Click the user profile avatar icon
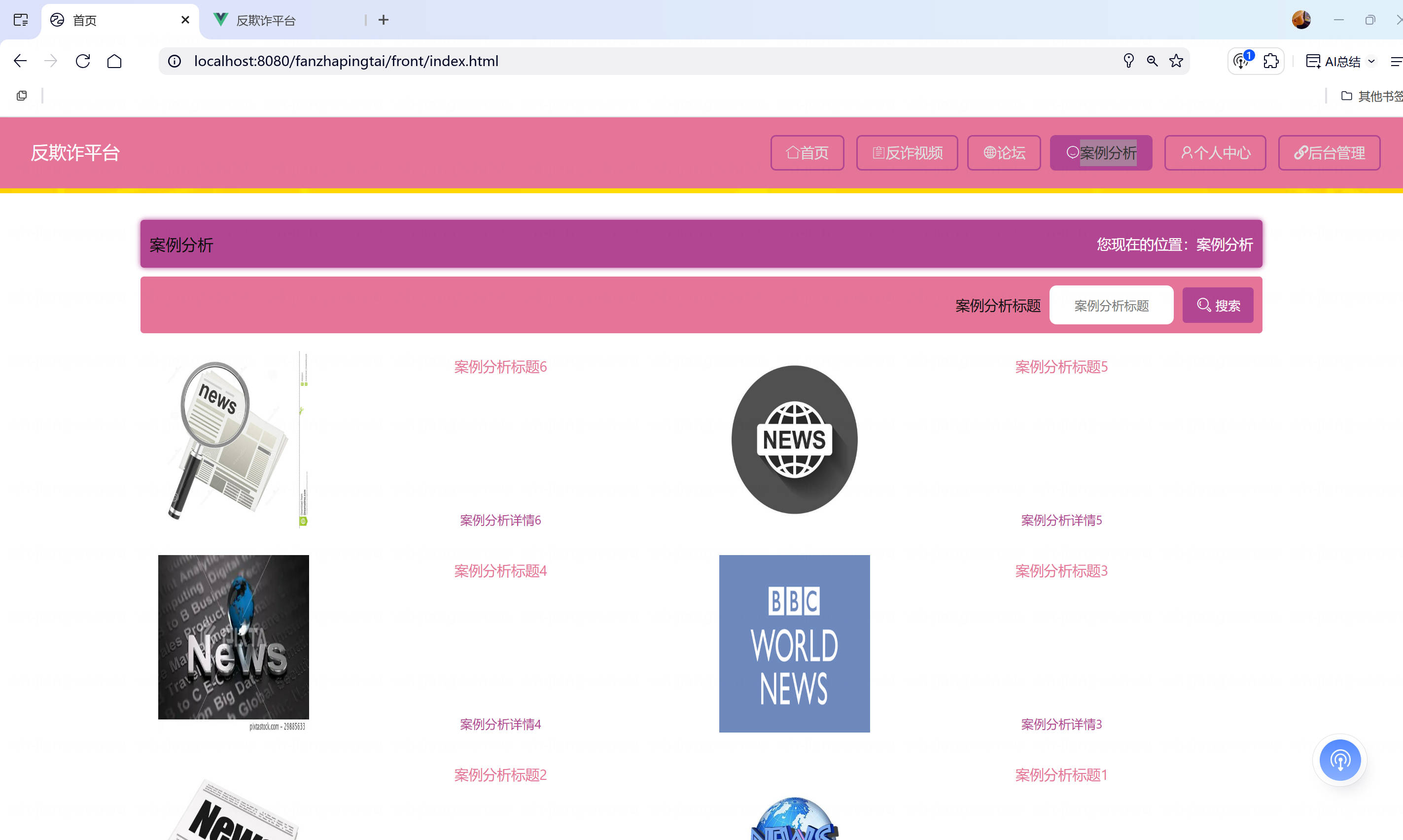 [1301, 20]
